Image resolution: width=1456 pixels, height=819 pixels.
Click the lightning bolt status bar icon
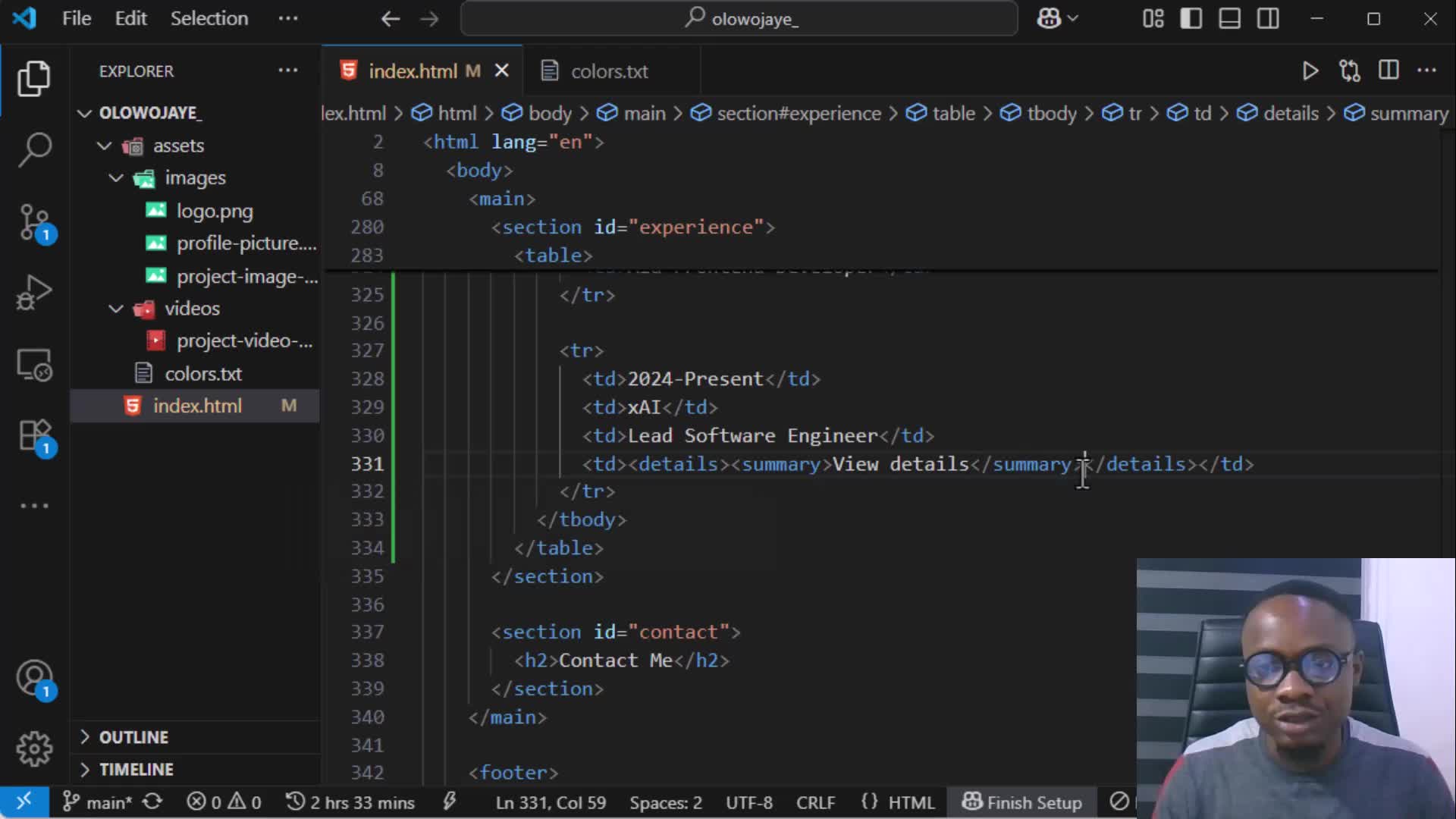tap(450, 802)
